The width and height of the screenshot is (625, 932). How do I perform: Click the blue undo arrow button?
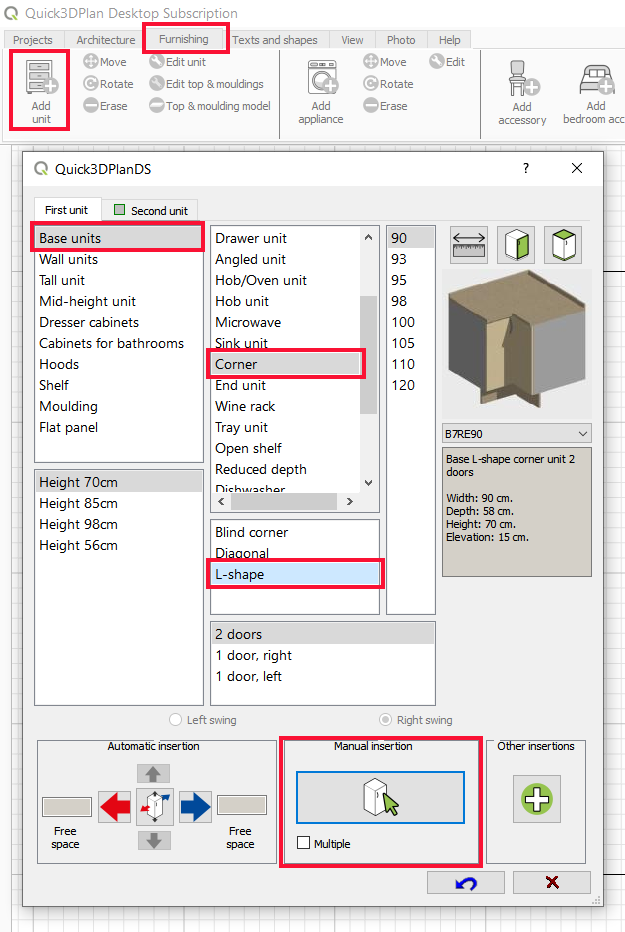[x=465, y=883]
